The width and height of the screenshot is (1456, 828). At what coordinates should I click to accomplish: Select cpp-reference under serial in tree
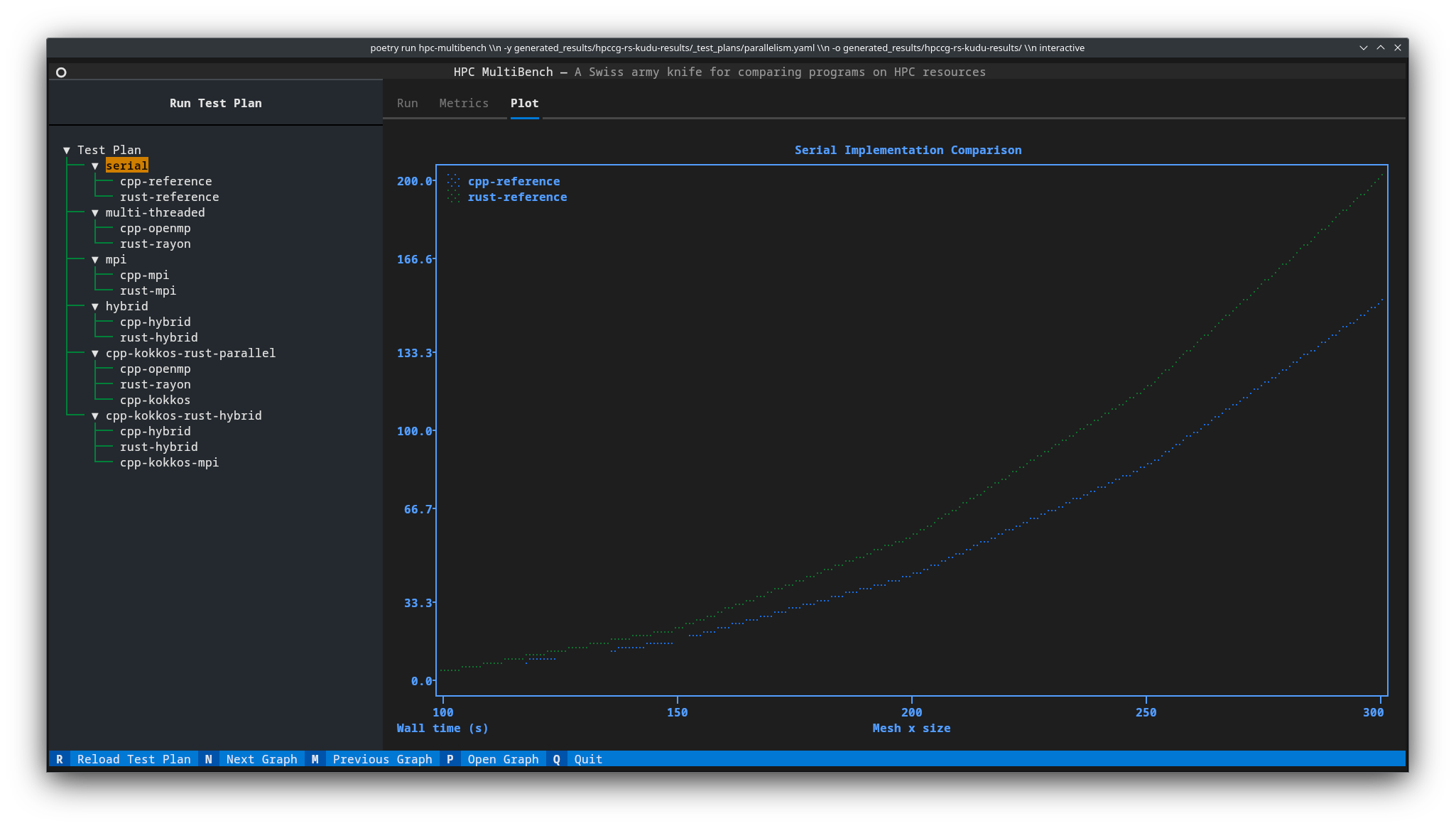166,182
